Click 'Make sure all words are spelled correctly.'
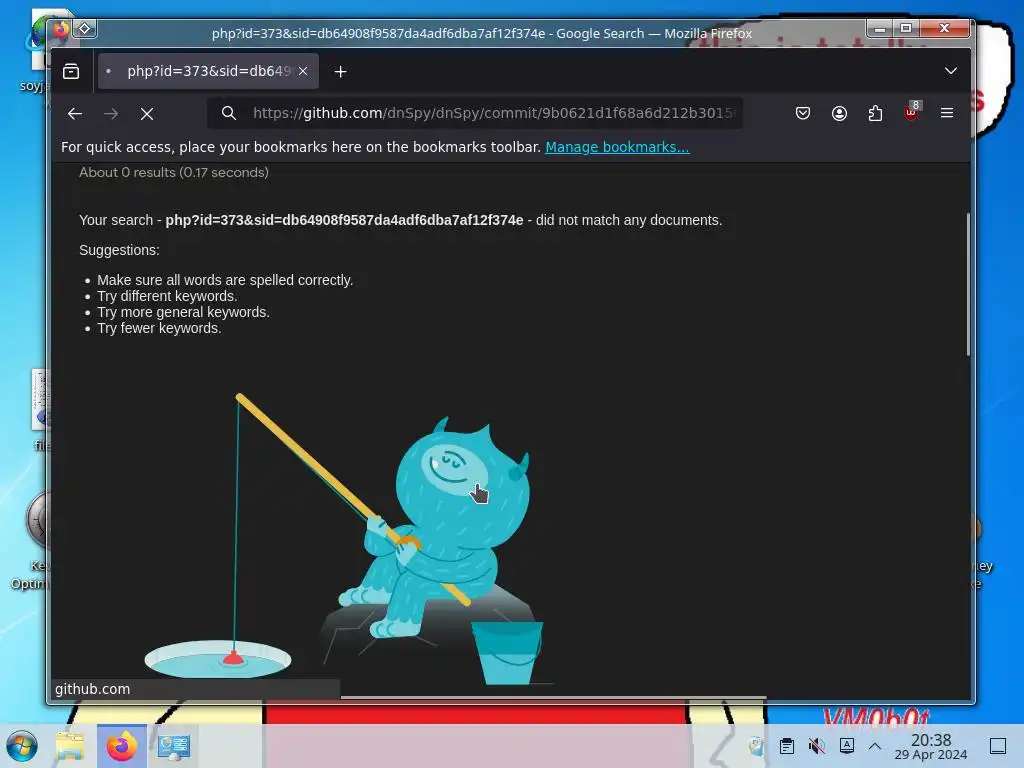The height and width of the screenshot is (768, 1024). click(225, 280)
